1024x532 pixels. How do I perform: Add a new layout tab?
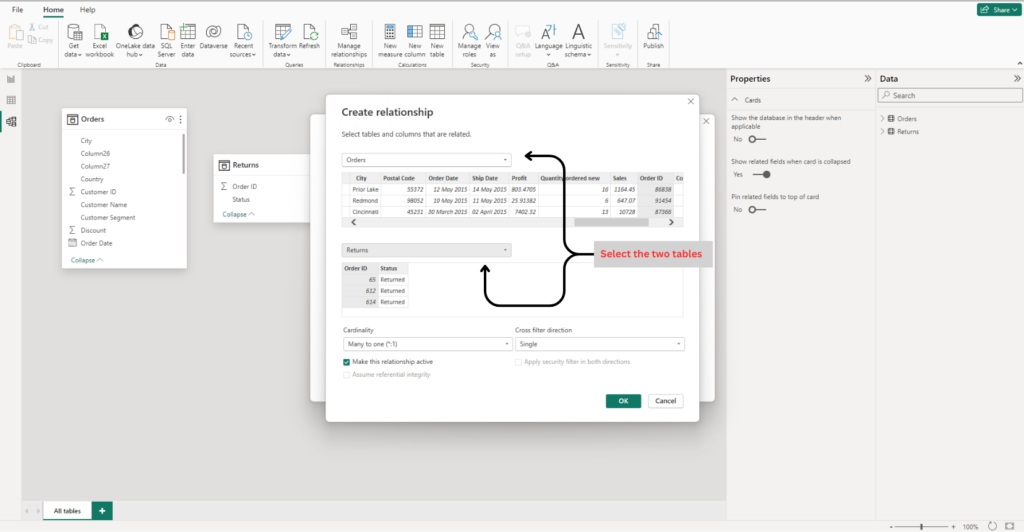[102, 510]
